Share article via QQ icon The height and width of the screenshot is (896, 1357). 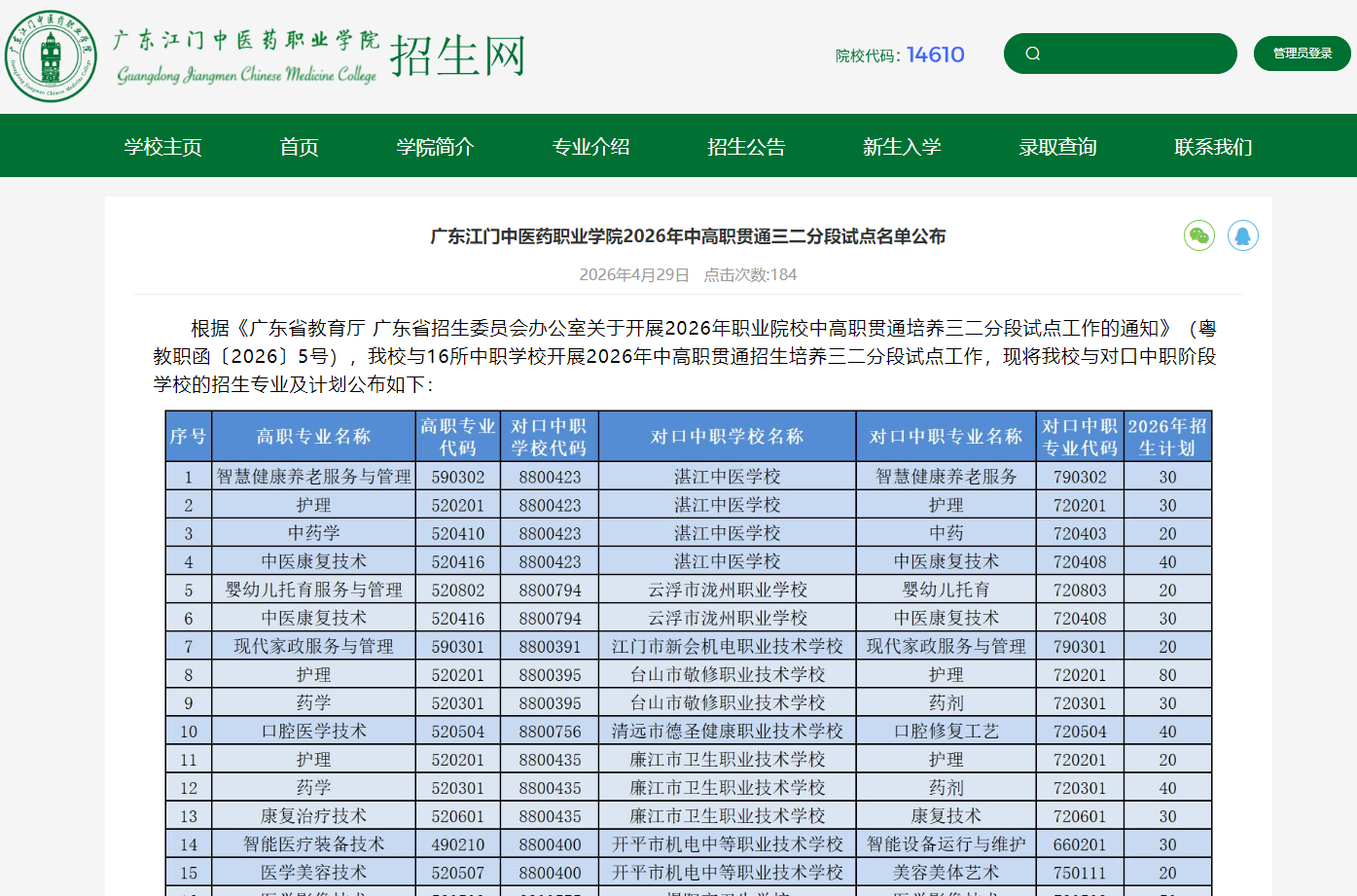coord(1243,235)
